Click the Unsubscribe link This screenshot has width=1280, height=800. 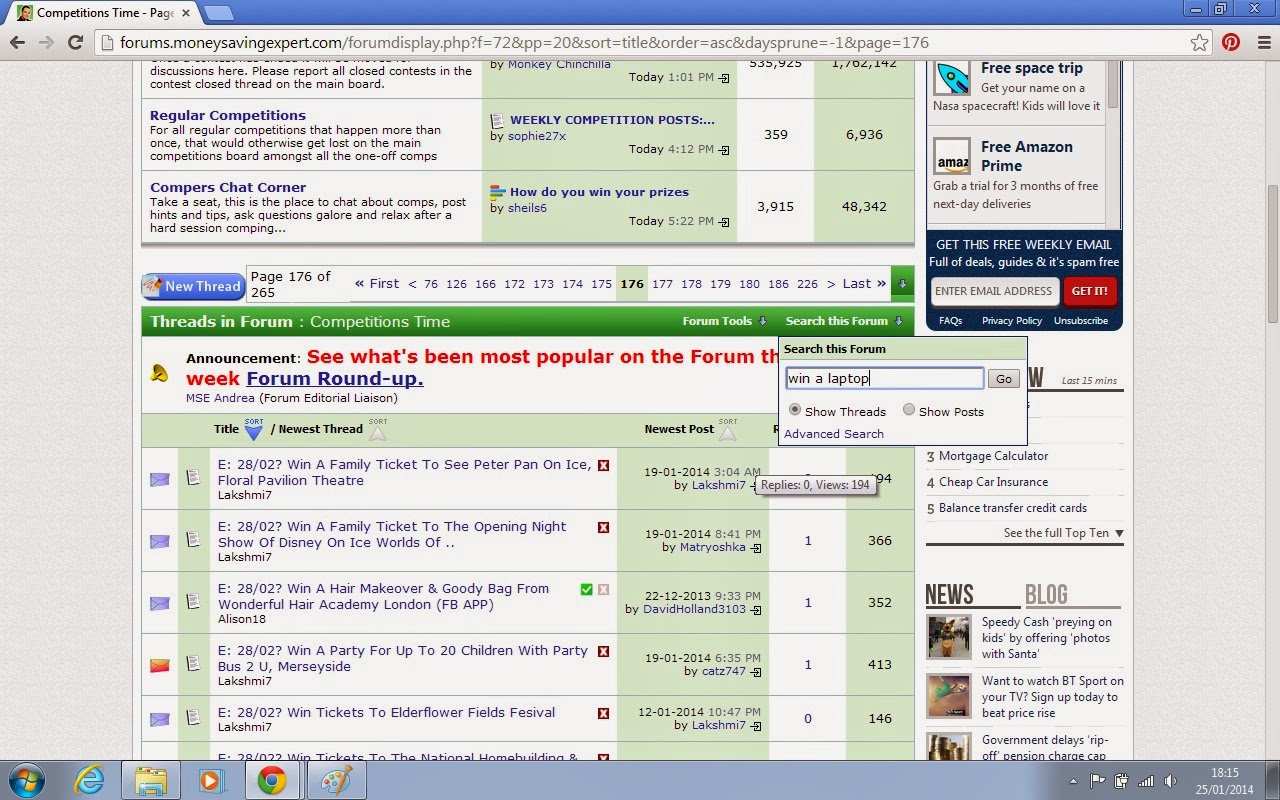[1081, 321]
